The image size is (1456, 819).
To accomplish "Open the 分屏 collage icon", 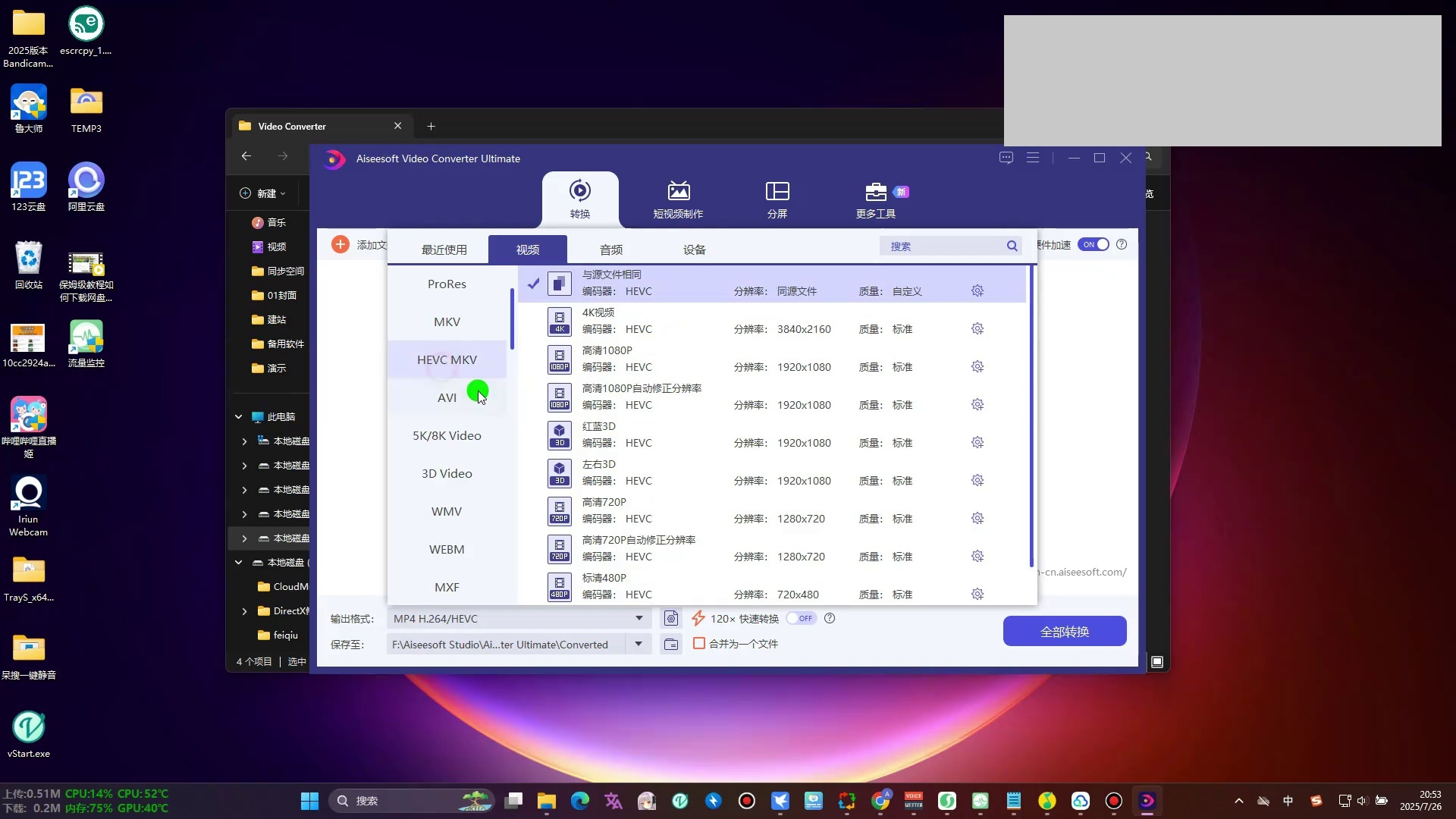I will click(777, 191).
